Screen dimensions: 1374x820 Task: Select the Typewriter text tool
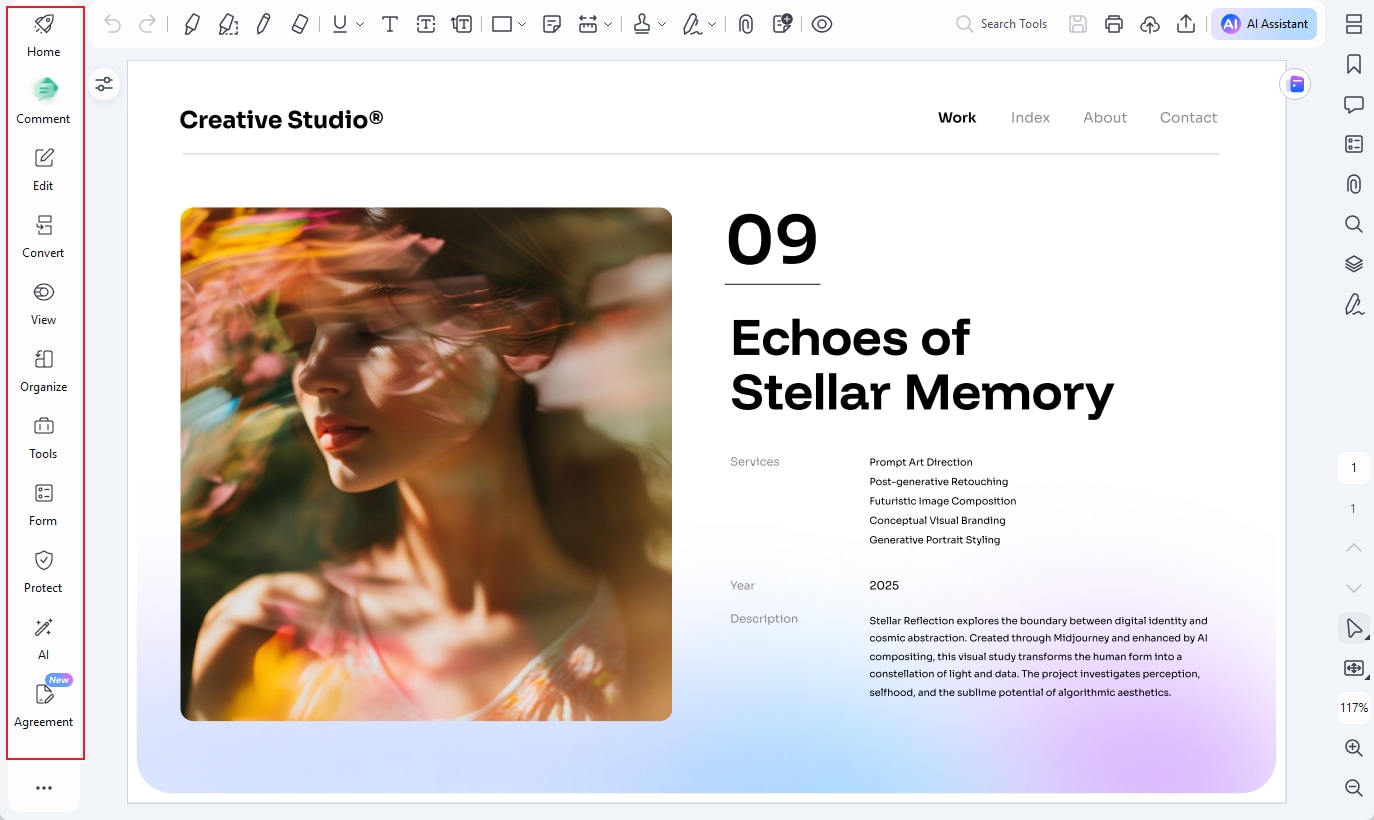click(x=390, y=24)
